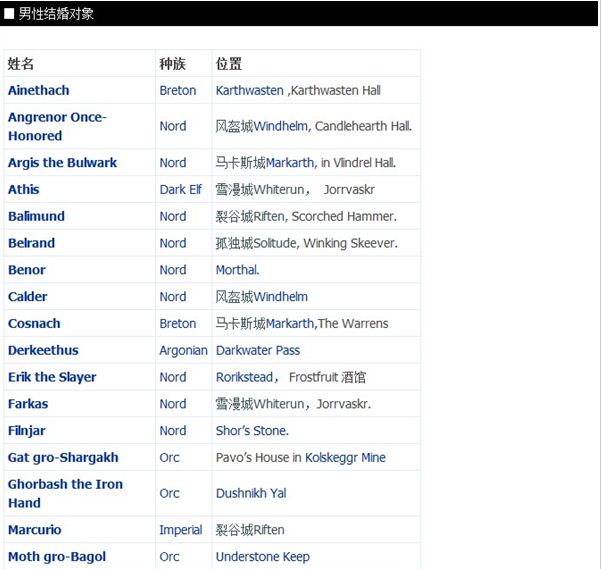
Task: Open Markarth link in Cosnach row
Action: coord(290,323)
